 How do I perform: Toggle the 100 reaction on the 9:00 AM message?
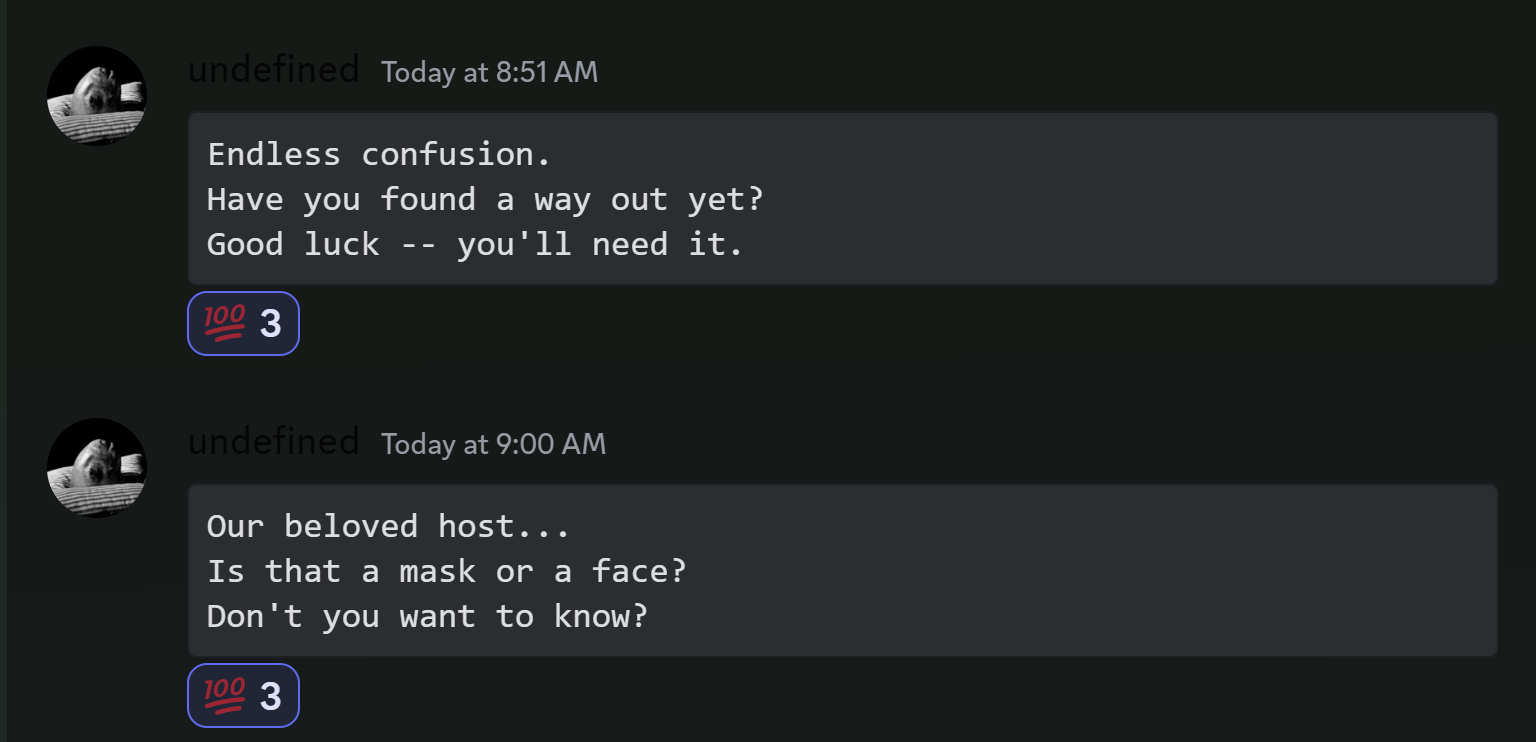pos(243,695)
